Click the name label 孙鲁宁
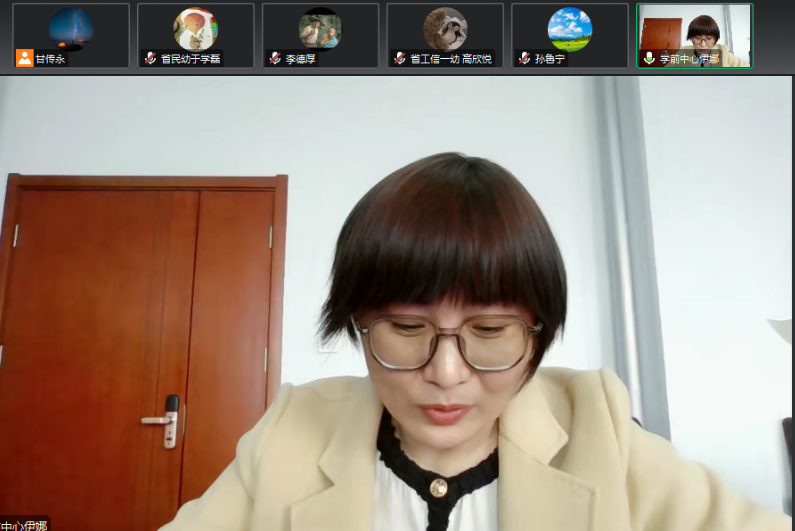This screenshot has width=795, height=531. point(550,59)
